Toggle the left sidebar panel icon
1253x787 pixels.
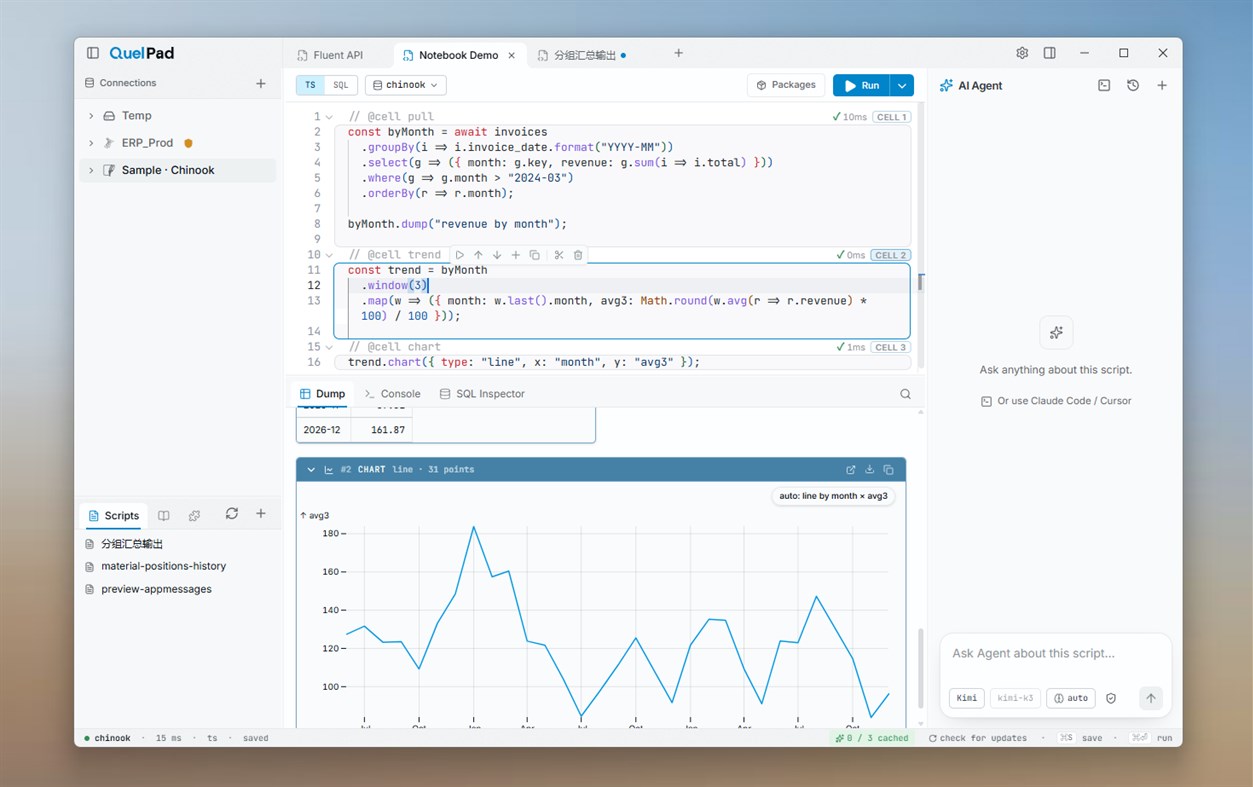(93, 53)
